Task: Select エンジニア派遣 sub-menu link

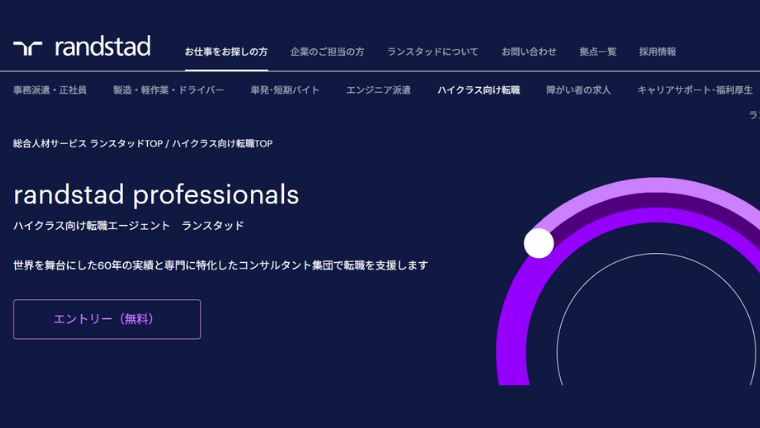Action: pyautogui.click(x=379, y=90)
